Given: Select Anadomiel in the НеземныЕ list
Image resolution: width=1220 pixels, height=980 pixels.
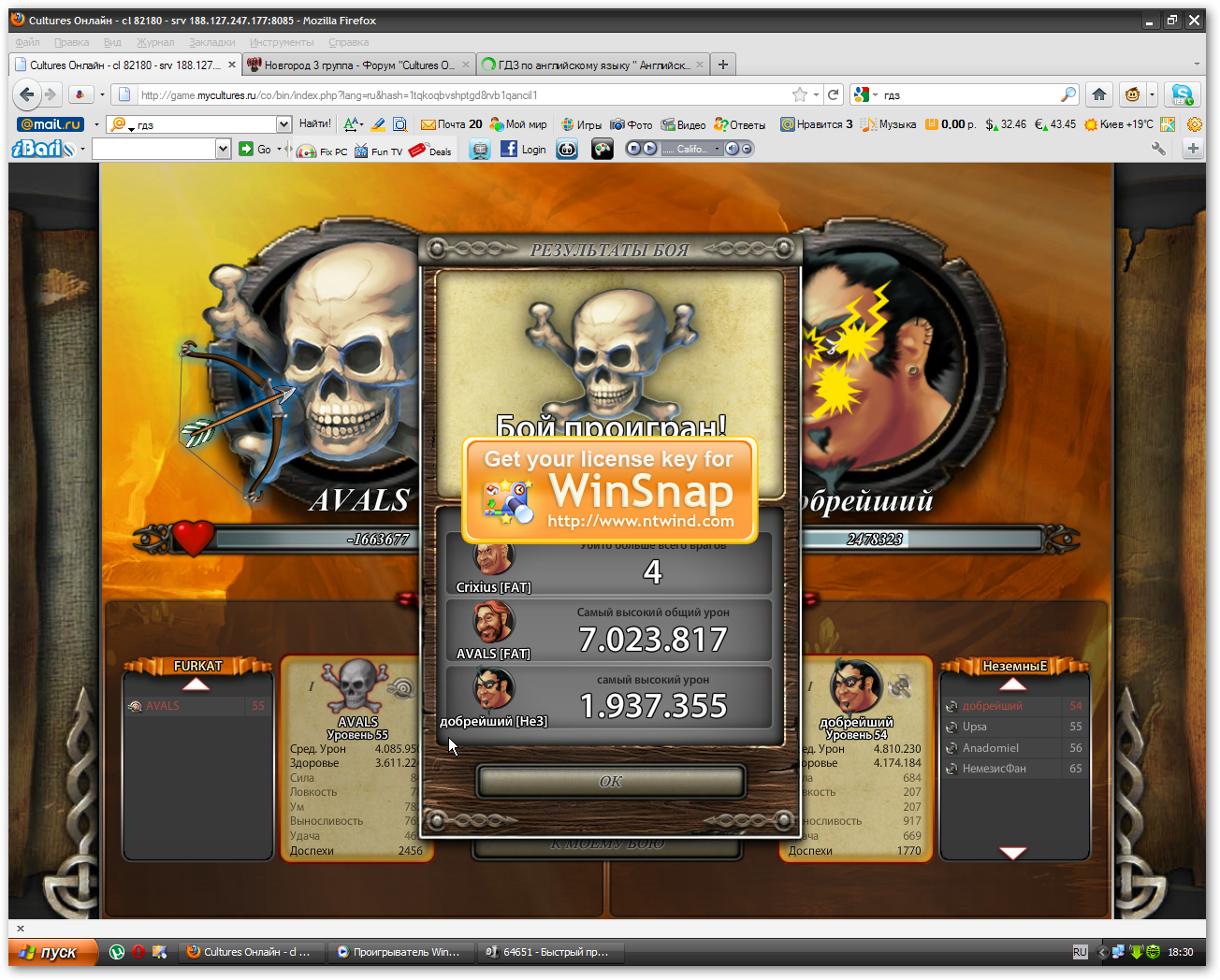Looking at the screenshot, I should coord(1014,748).
